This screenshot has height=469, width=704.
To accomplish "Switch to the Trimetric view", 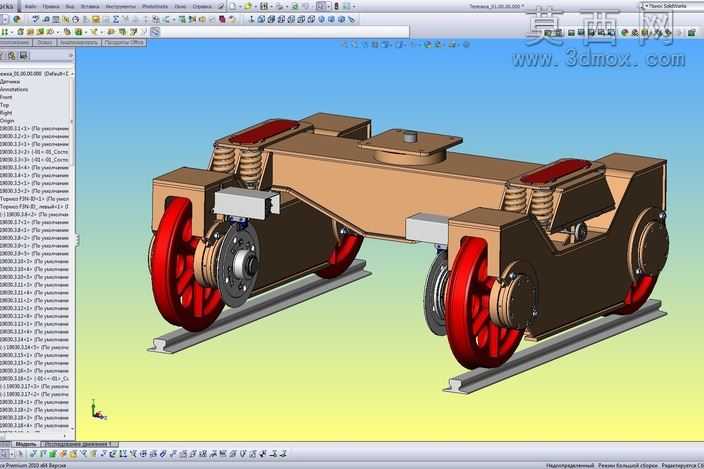I will tap(331, 19).
